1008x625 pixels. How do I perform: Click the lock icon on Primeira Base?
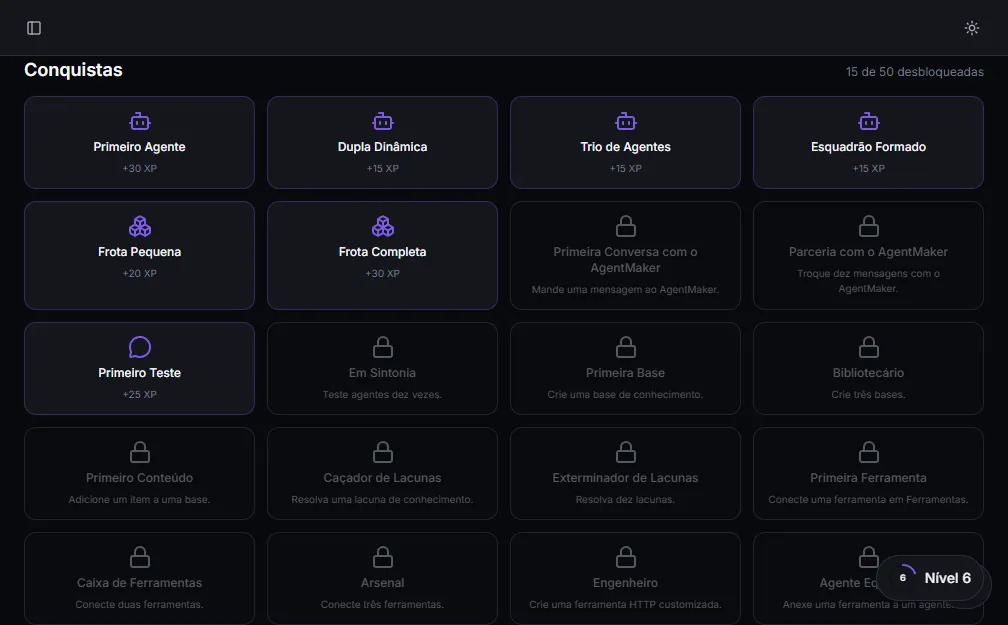click(626, 347)
